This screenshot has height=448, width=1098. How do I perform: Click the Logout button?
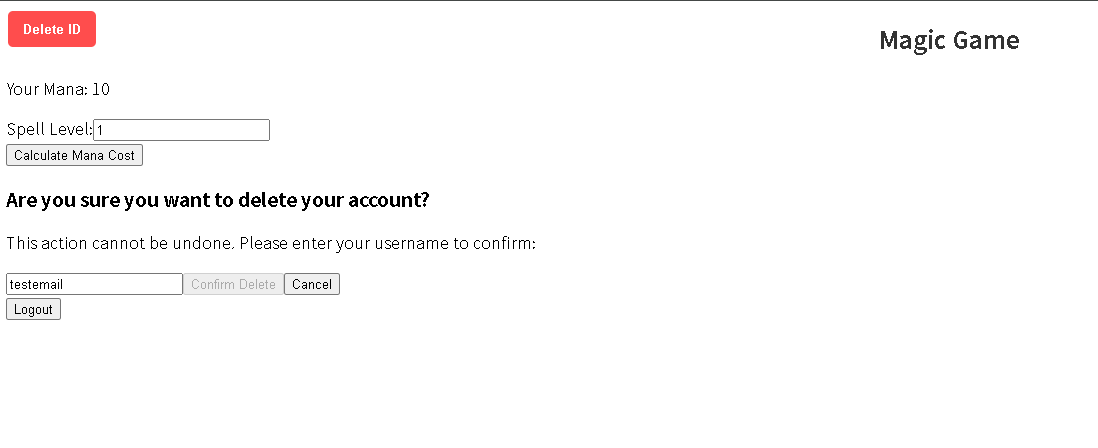34,309
